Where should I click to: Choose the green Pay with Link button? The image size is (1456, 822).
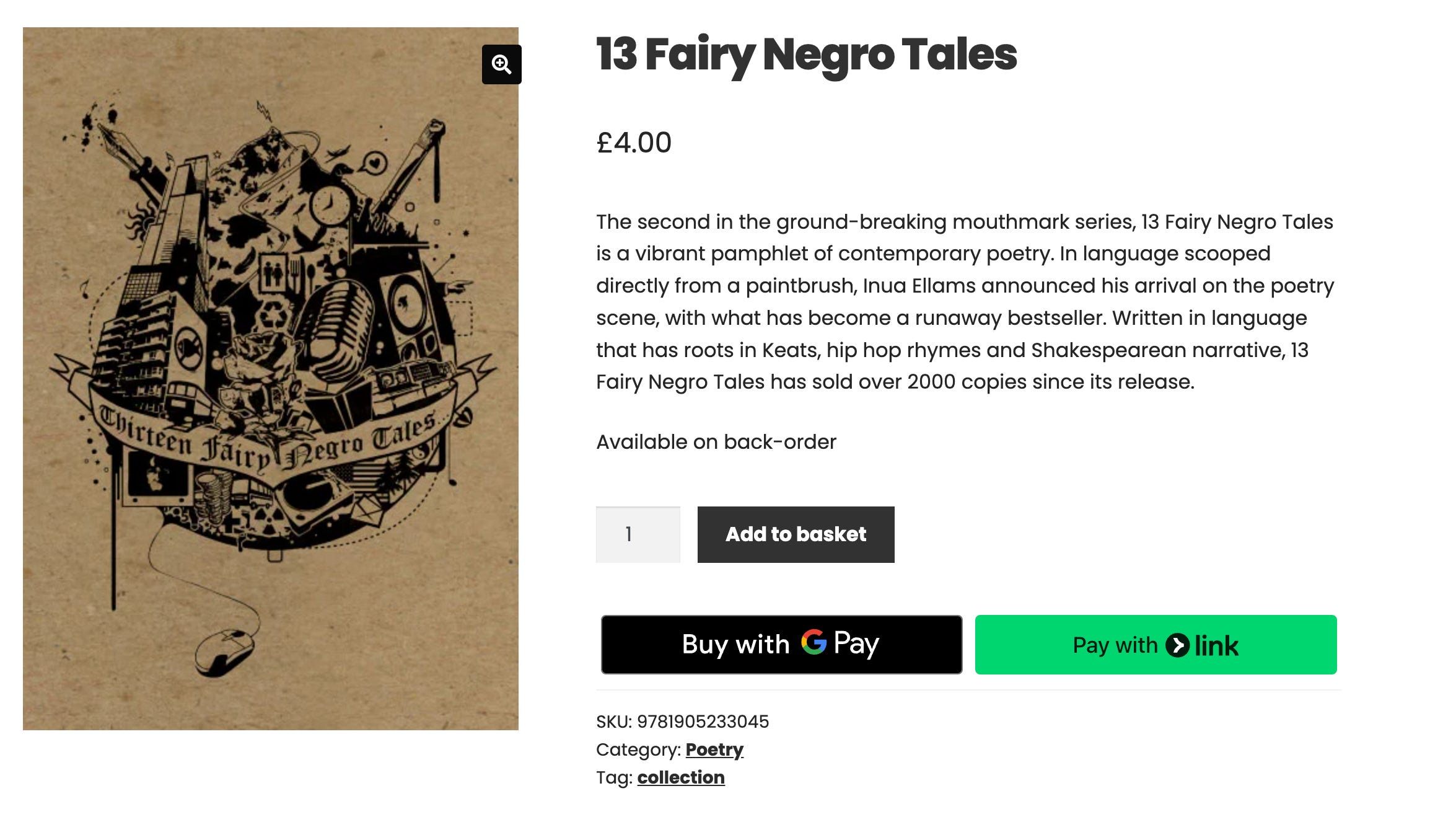pos(1156,645)
